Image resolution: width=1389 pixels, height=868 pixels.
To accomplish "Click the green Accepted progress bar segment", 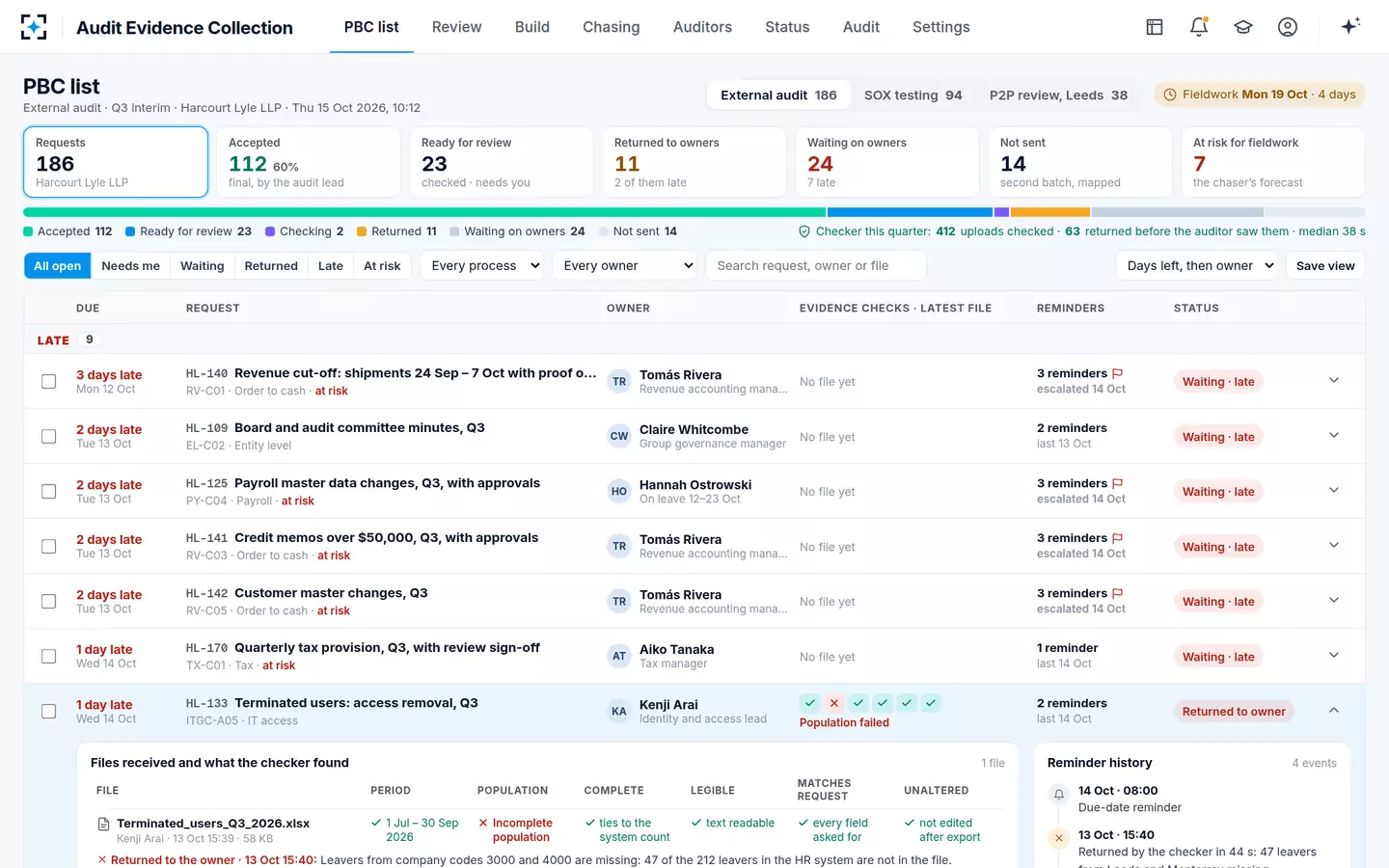I will tap(424, 212).
